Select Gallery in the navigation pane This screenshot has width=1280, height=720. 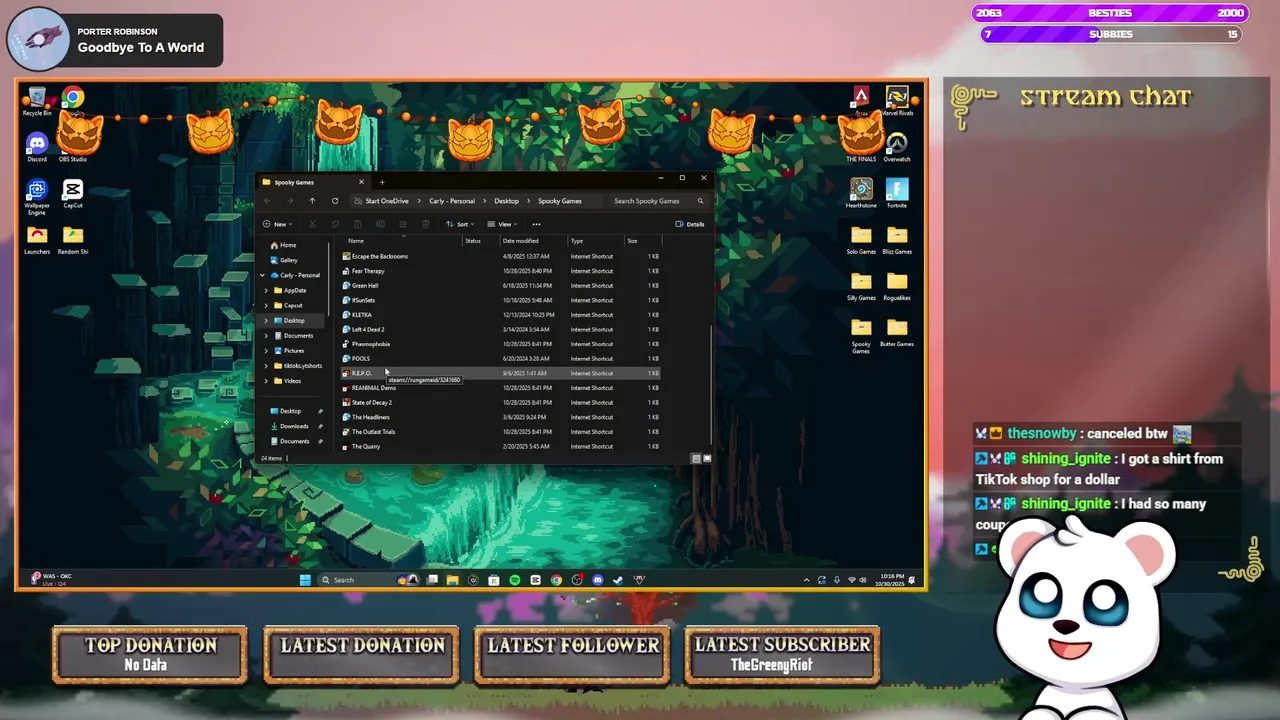(x=284, y=260)
